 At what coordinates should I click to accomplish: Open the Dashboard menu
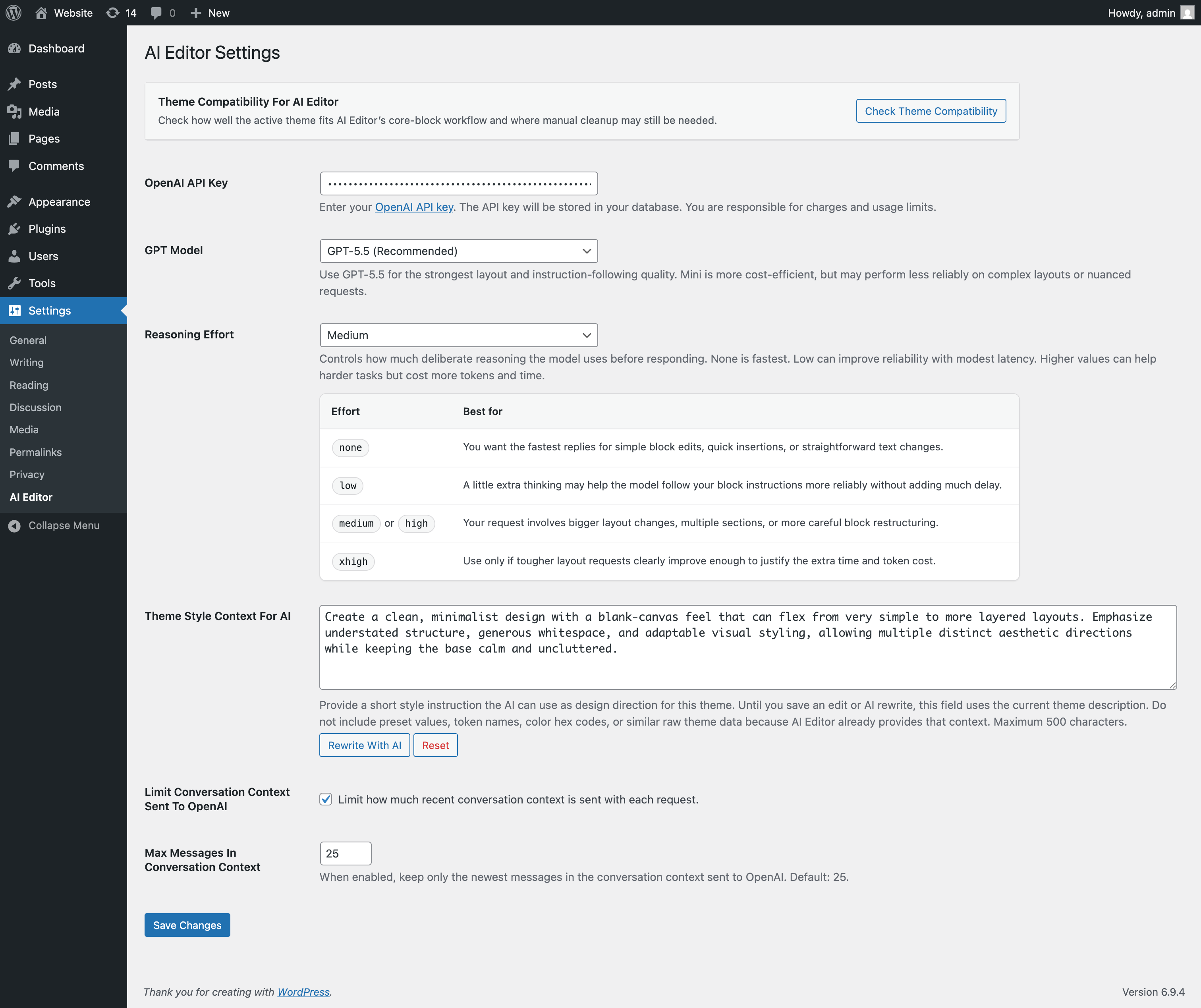point(64,48)
